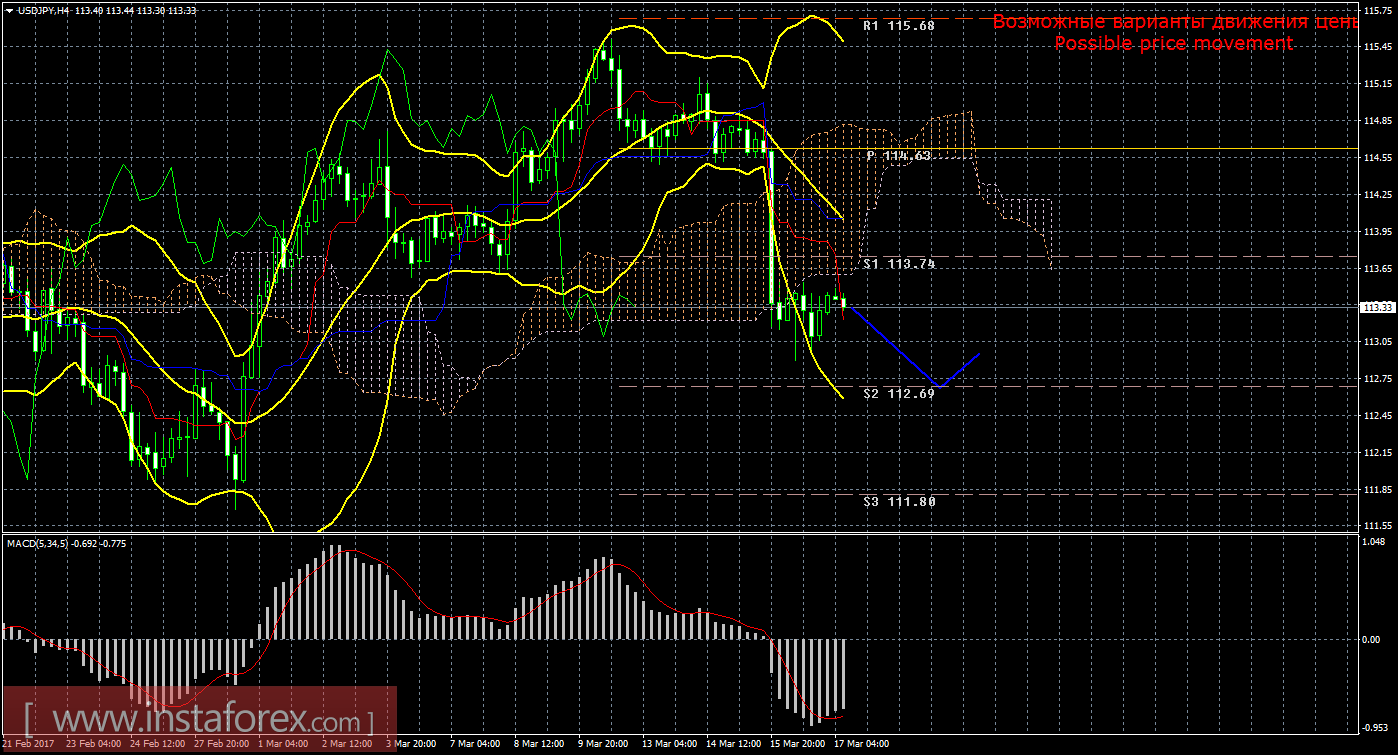This screenshot has width=1398, height=755.
Task: Select the '13 Mar 04:00' time label
Action: (669, 745)
